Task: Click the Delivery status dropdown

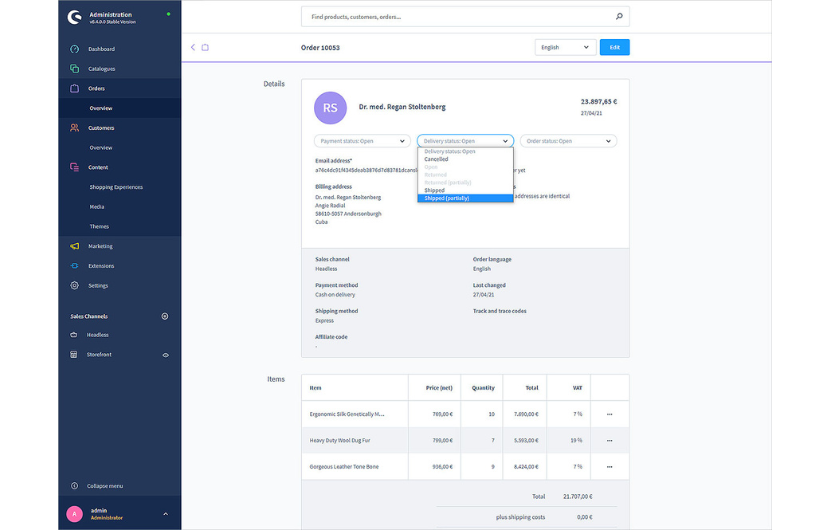Action: click(x=465, y=141)
